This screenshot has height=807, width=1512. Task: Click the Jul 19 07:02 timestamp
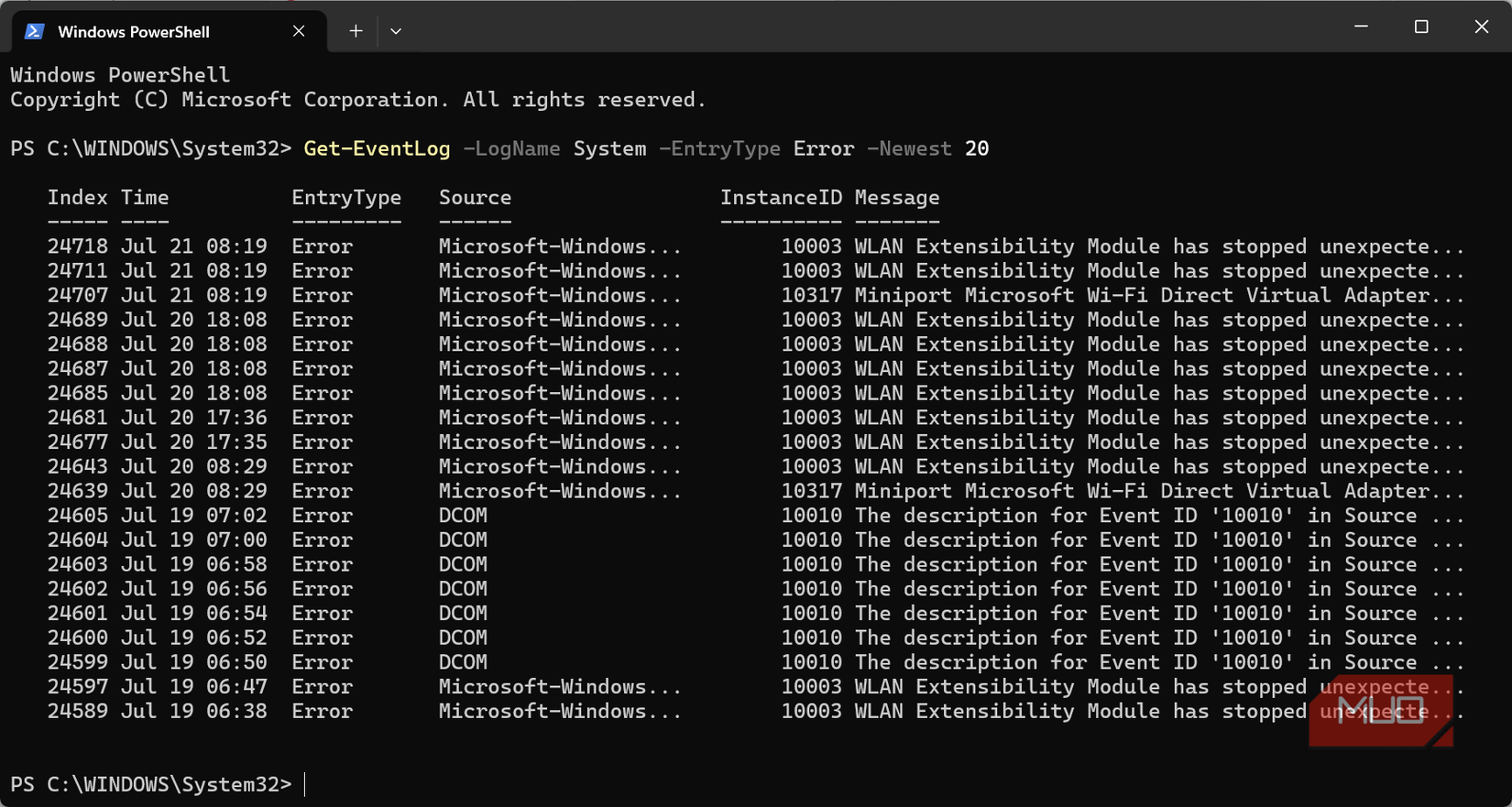pos(194,516)
